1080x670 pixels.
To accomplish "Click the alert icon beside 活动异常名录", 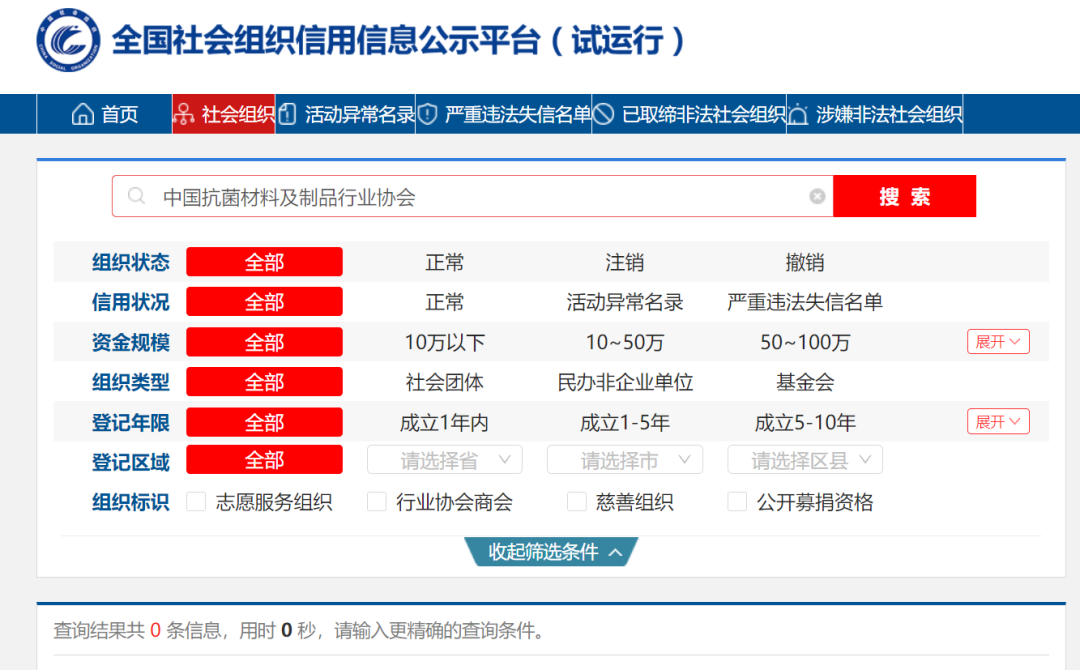I will point(286,114).
